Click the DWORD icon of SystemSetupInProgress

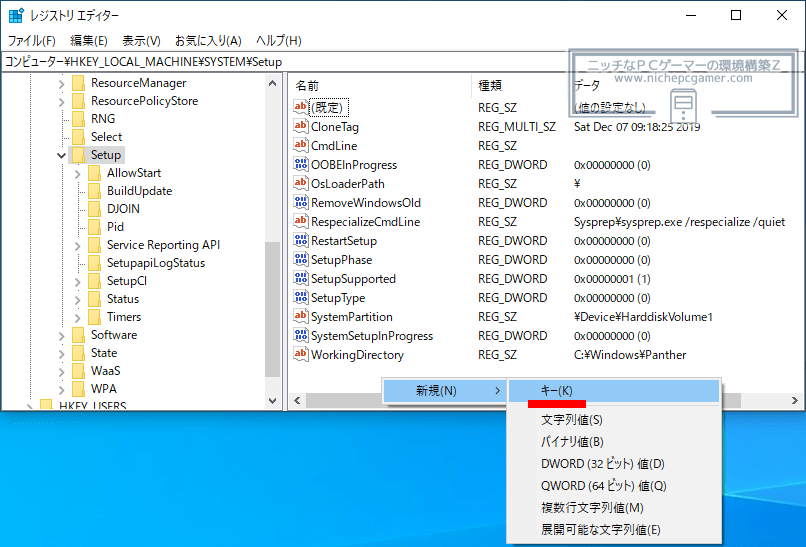pos(301,335)
